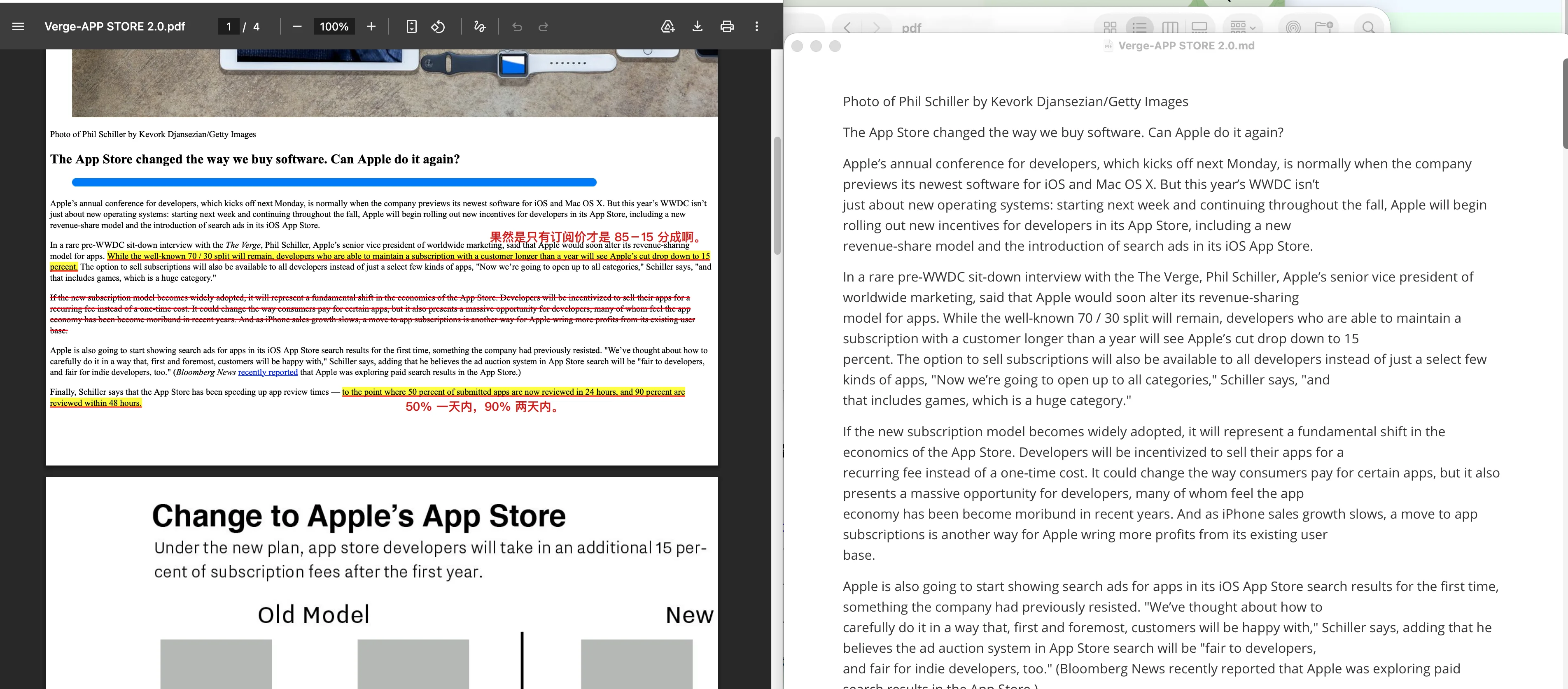Click markdown paragraph starting 'If the new subscription model'
This screenshot has height=689, width=1568.
[1171, 493]
